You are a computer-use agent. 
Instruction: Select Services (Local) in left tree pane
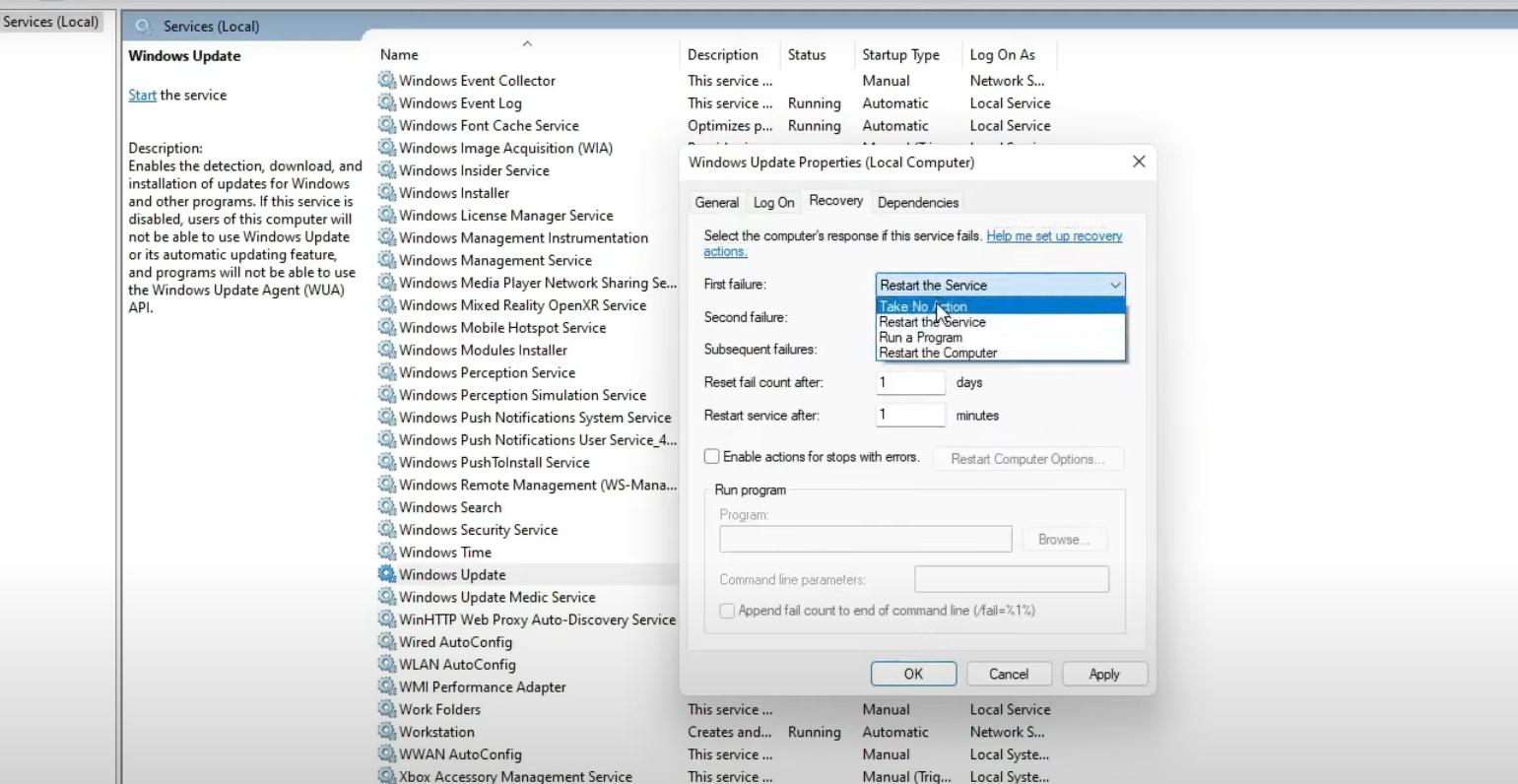click(x=50, y=21)
